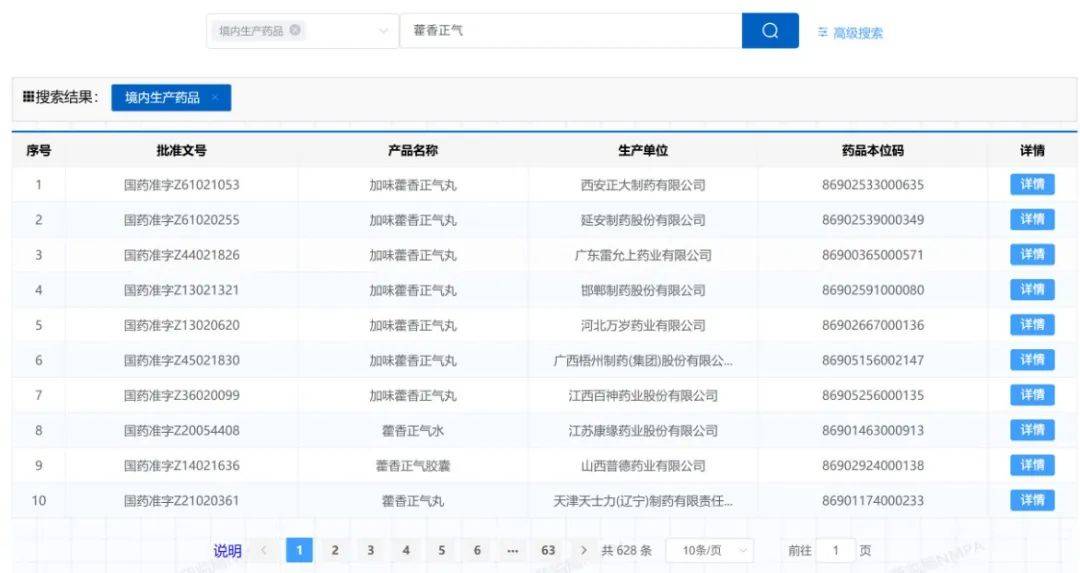This screenshot has width=1080, height=573.
Task: Click the 说明 link near pagination
Action: 227,550
